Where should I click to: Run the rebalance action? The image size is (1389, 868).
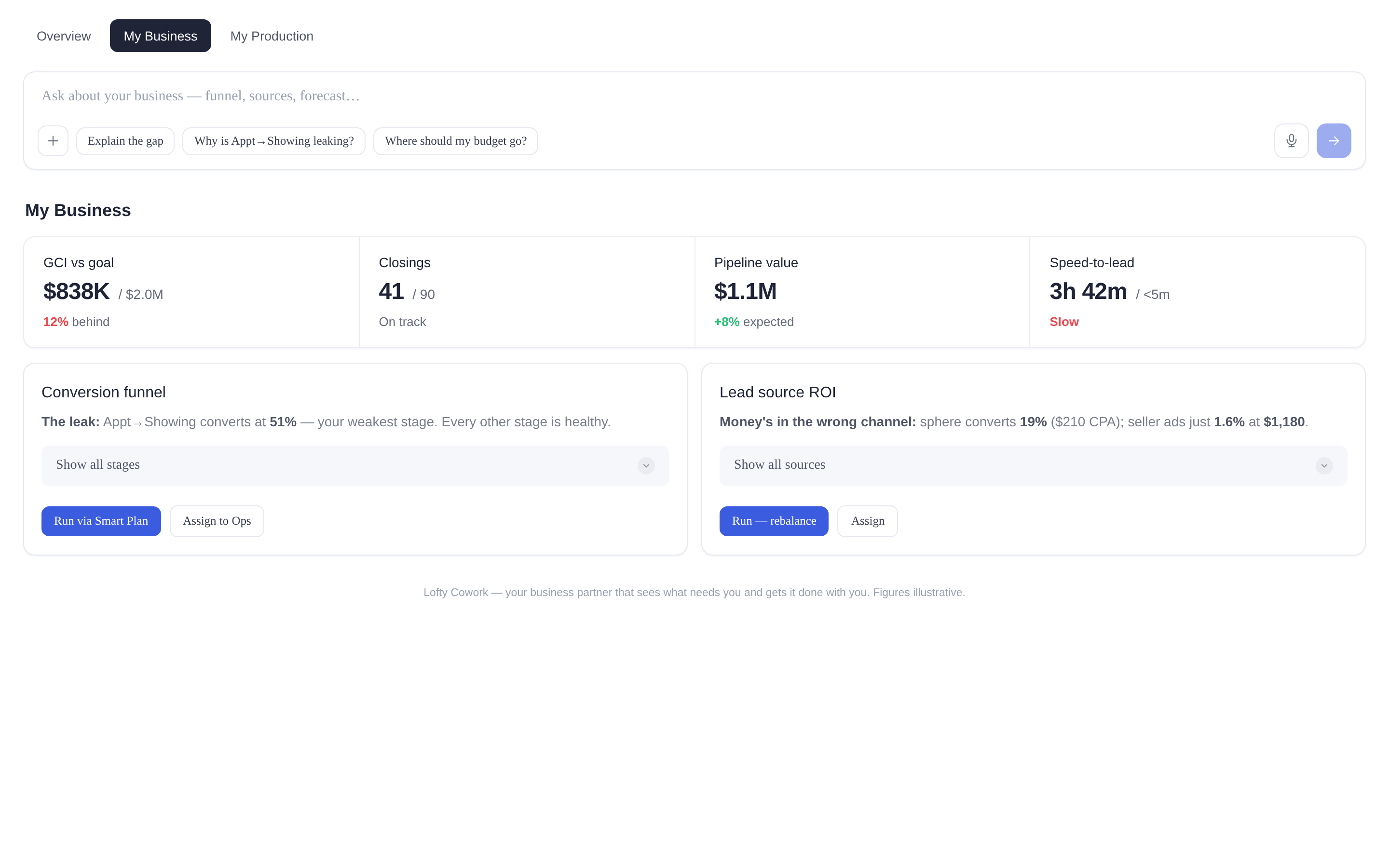click(774, 521)
